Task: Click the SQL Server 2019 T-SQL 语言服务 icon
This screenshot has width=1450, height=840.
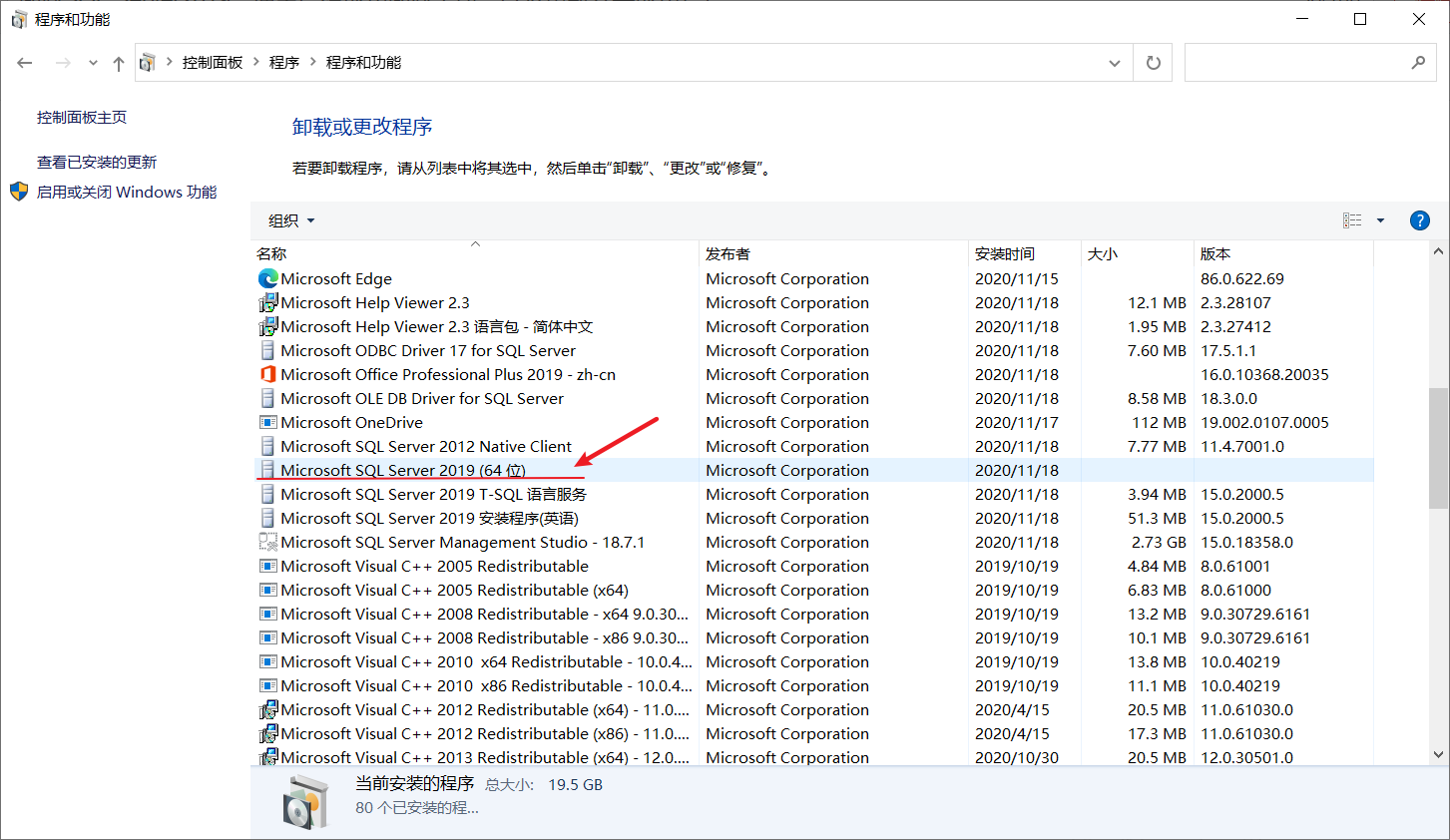Action: tap(267, 494)
